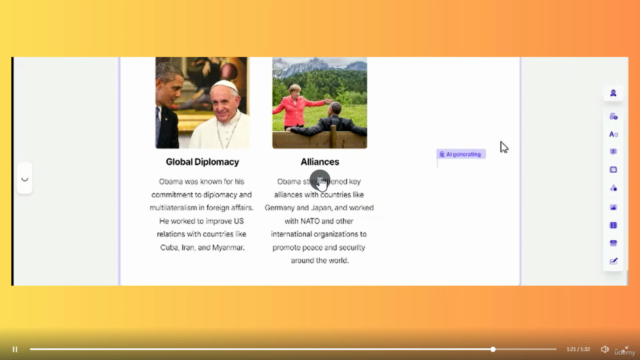Click the paragraph starting 'Obama was known for'

click(x=202, y=214)
